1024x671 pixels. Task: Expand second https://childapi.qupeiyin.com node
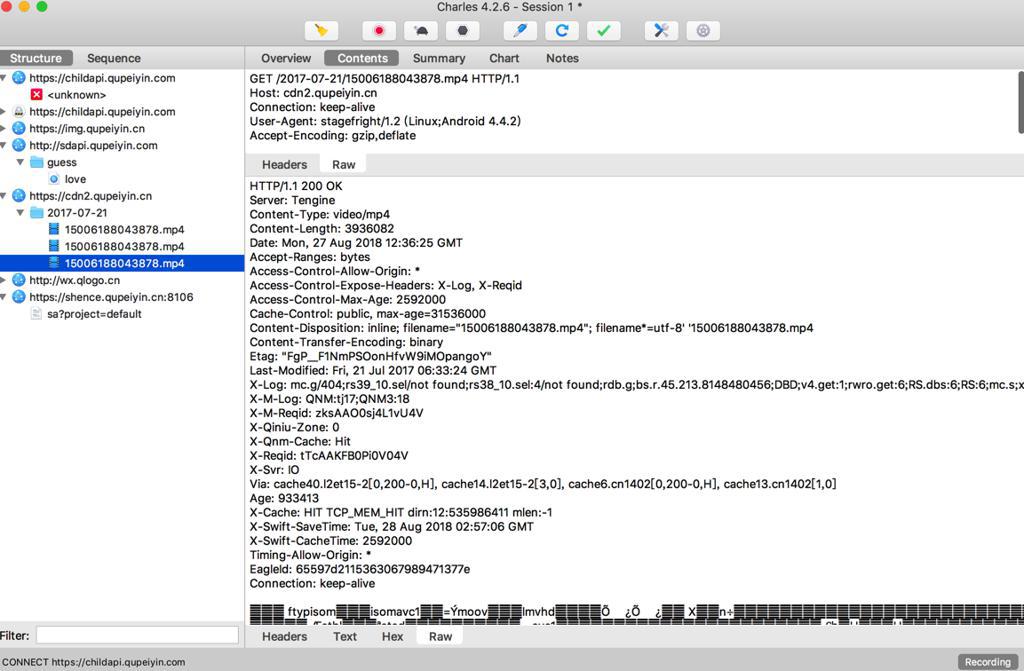point(3,112)
